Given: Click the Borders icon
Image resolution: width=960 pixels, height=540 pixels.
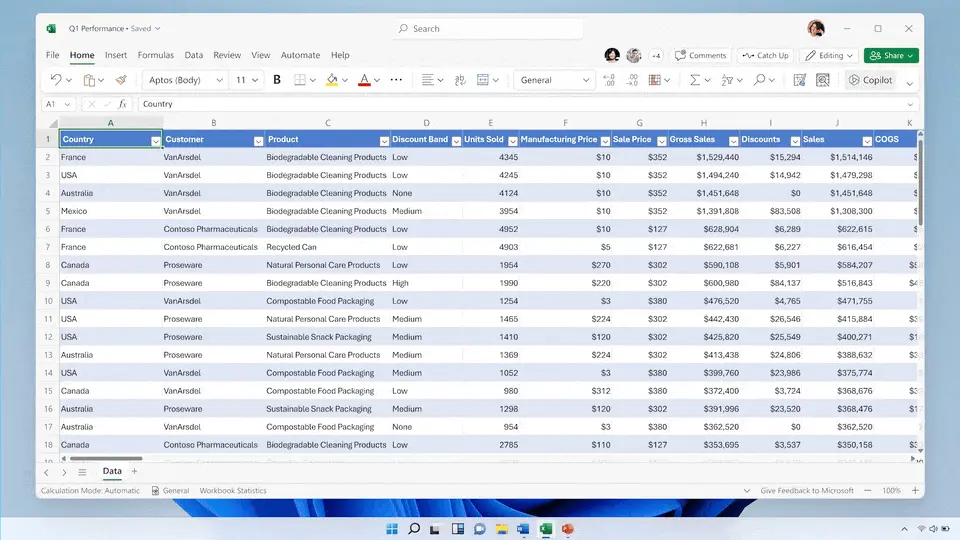Looking at the screenshot, I should (299, 80).
